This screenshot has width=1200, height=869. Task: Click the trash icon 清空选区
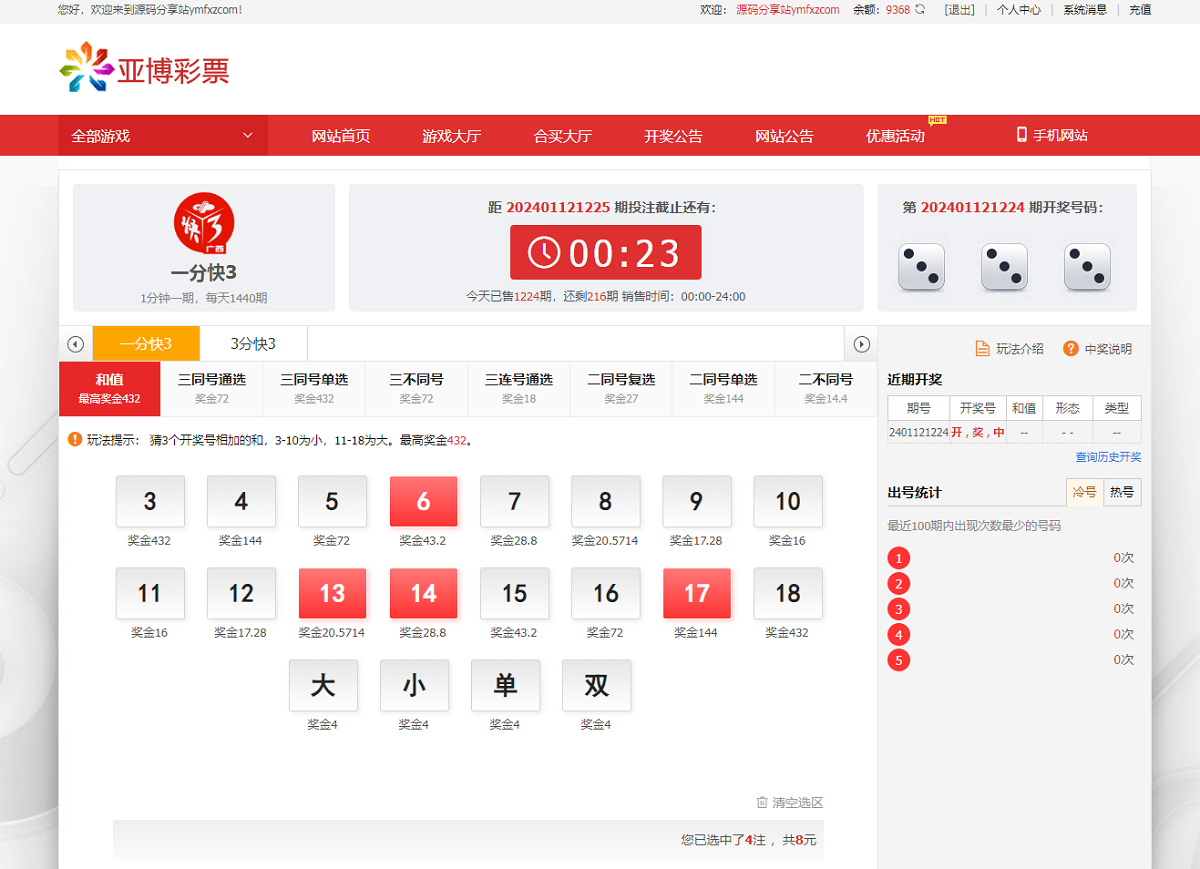[x=762, y=802]
